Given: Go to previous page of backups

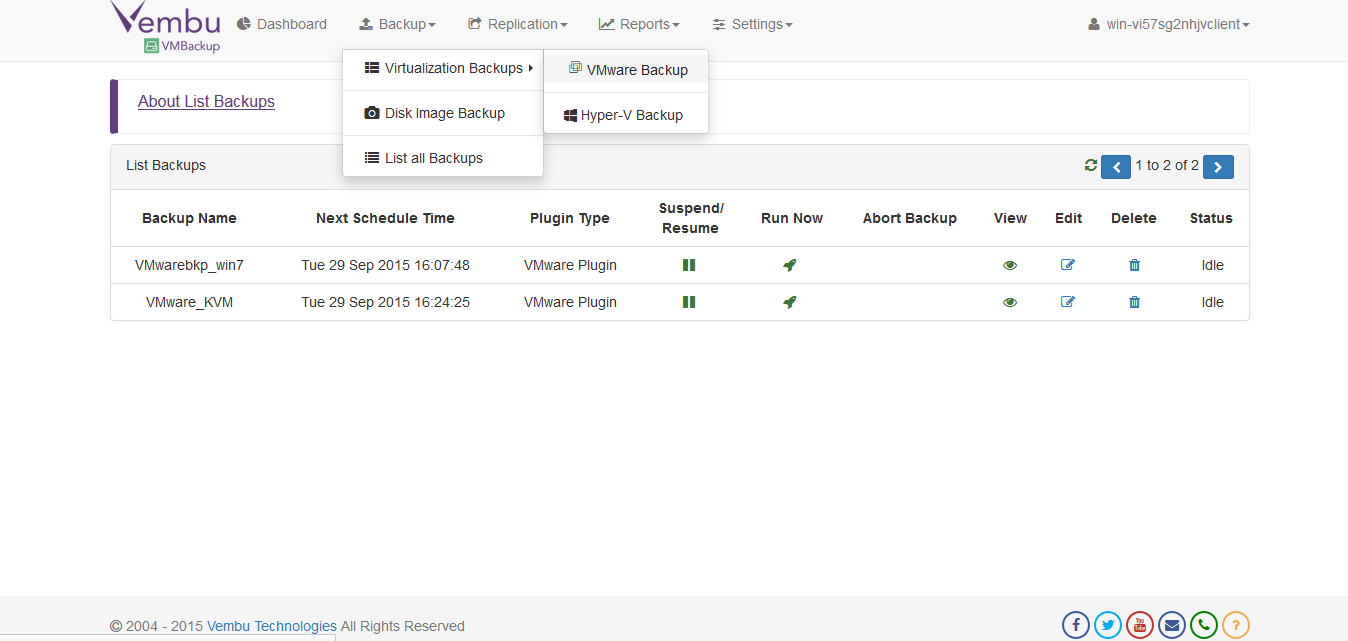Looking at the screenshot, I should tap(1116, 167).
